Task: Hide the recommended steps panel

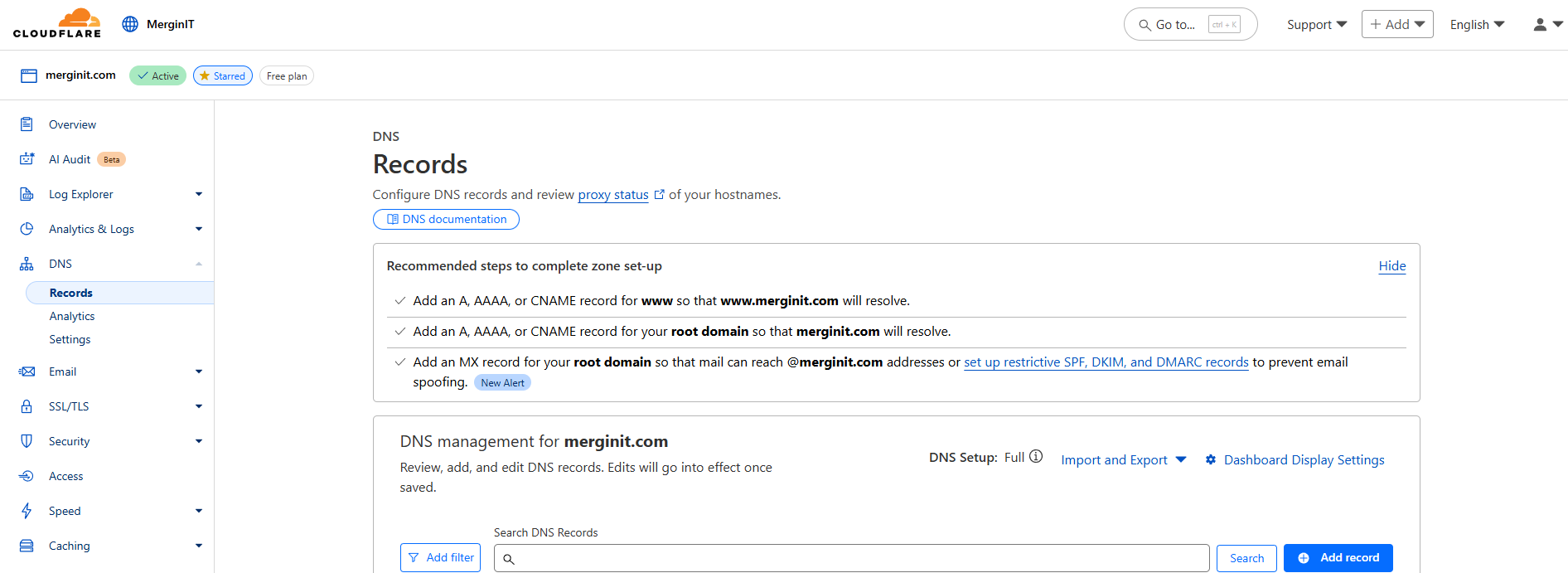Action: pos(1391,266)
